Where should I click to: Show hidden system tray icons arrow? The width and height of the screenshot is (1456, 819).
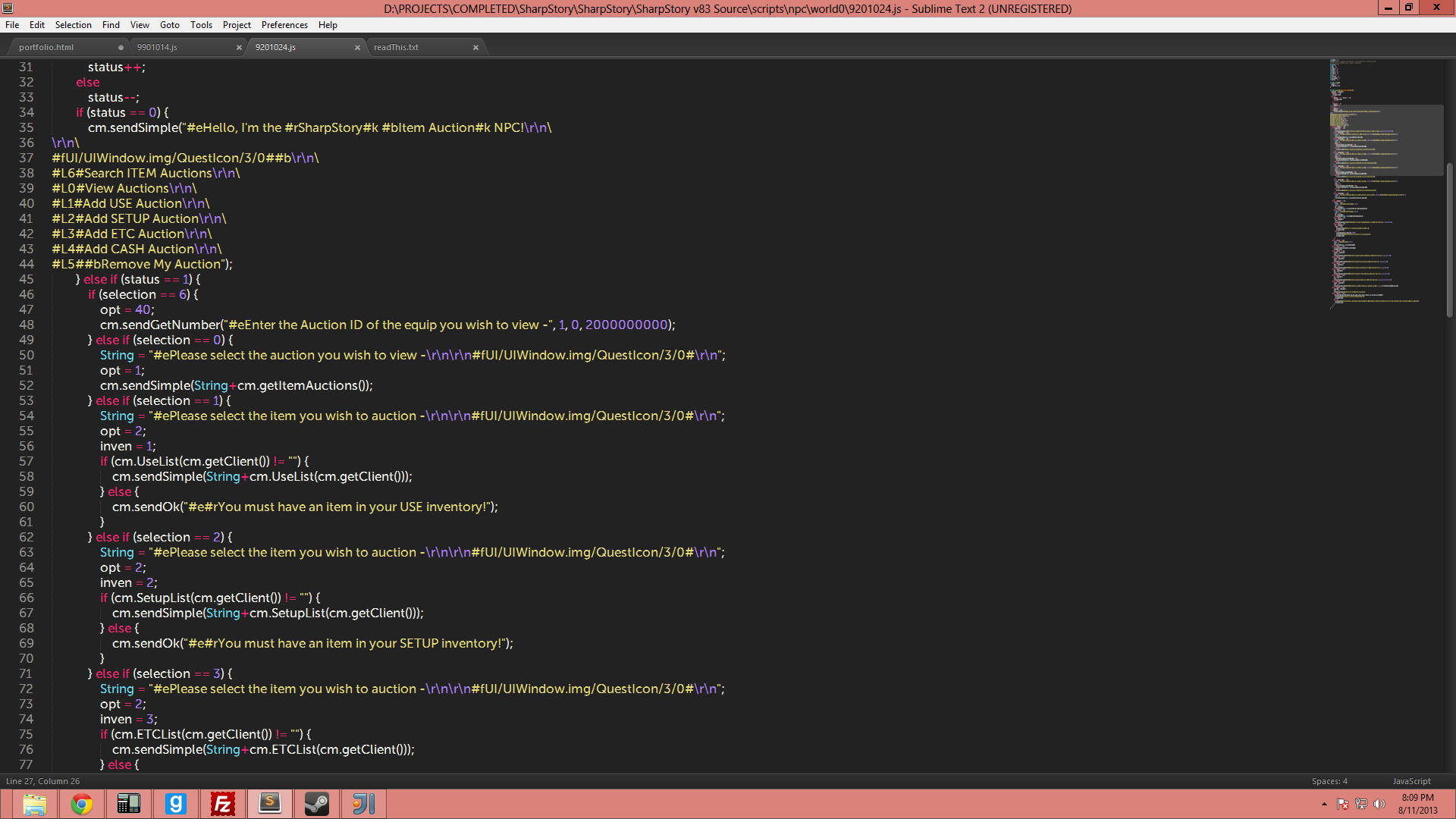(1324, 804)
